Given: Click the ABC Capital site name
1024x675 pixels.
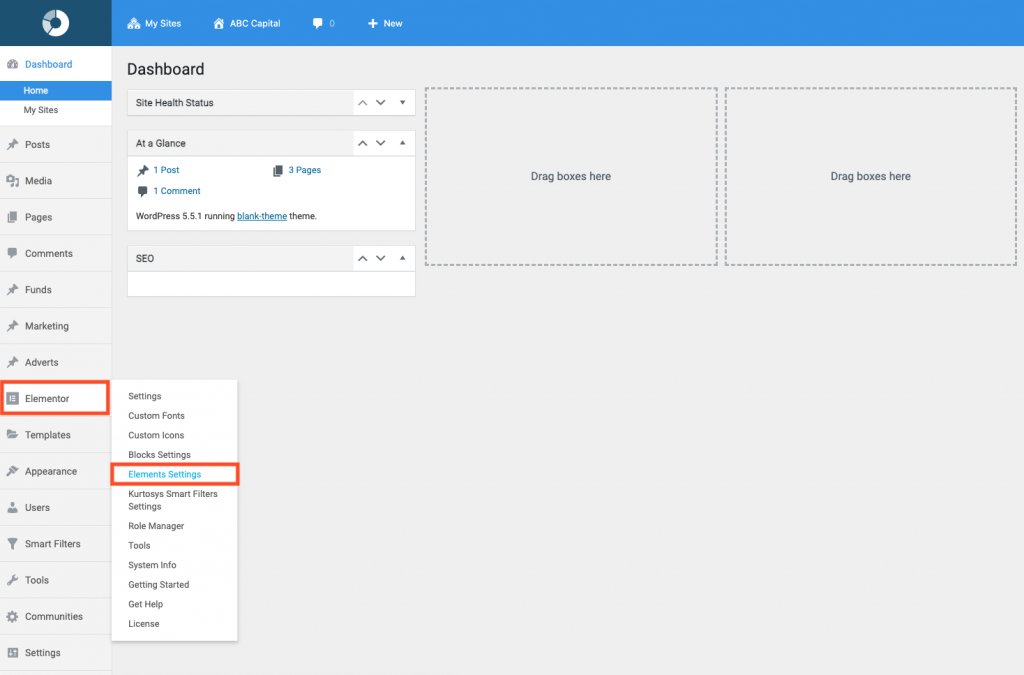Looking at the screenshot, I should [255, 24].
